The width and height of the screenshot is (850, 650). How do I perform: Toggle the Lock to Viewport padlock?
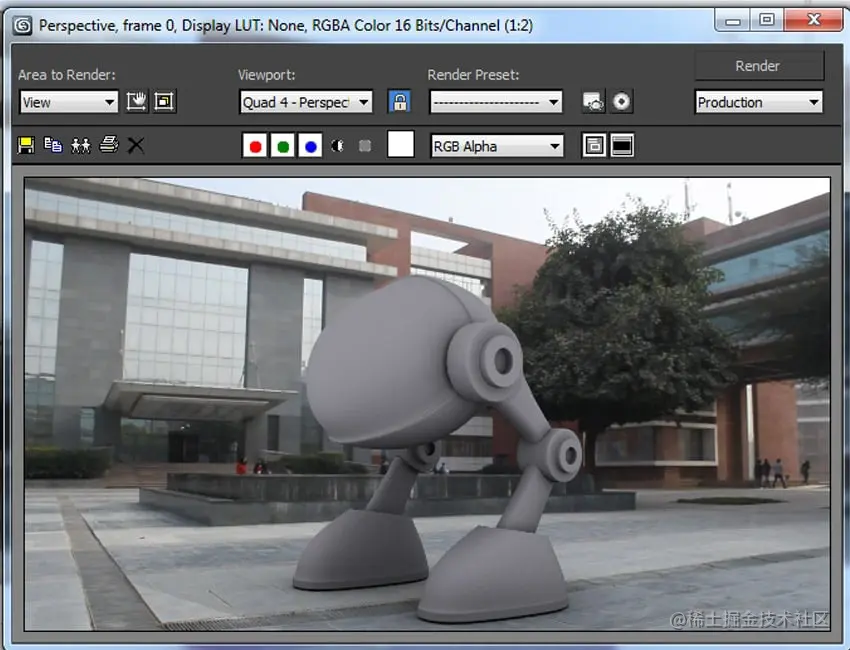pyautogui.click(x=400, y=101)
